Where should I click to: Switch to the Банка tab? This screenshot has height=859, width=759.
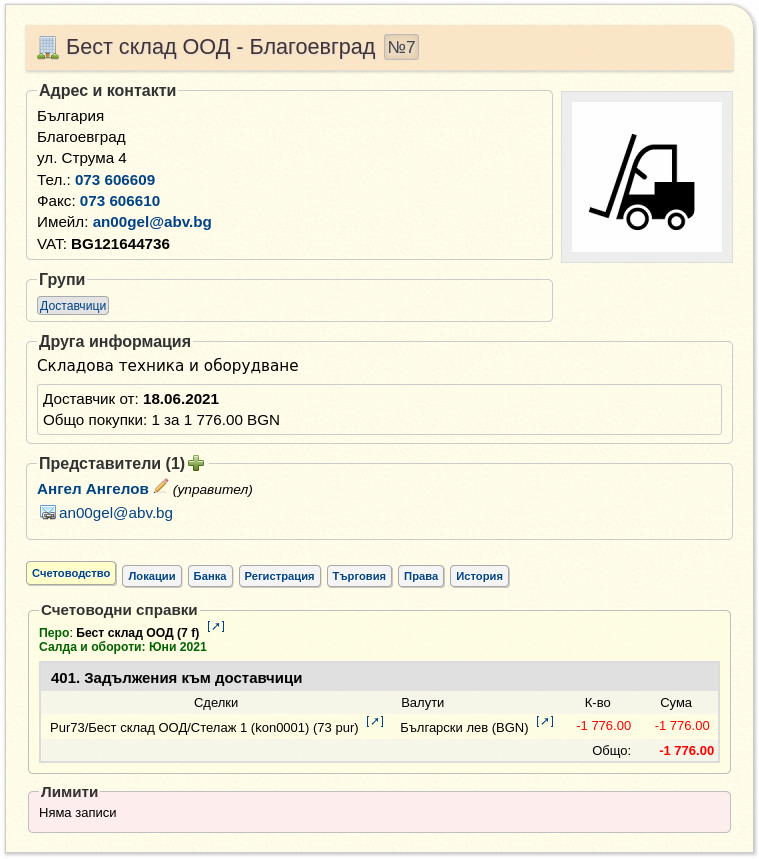coord(210,576)
